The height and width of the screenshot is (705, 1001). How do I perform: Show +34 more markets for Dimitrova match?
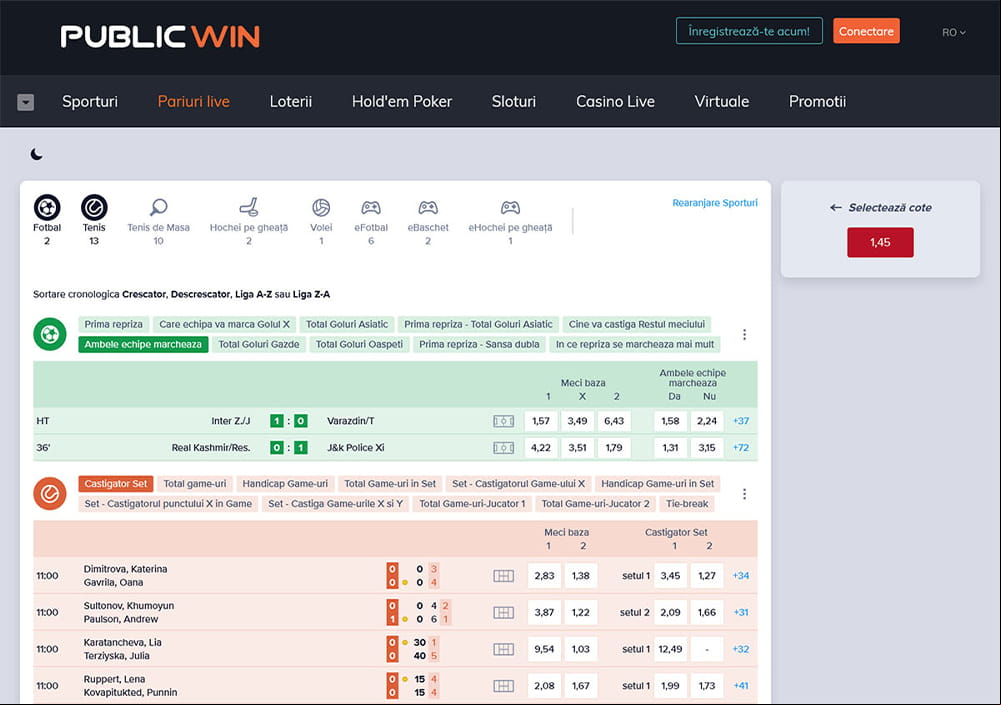coord(741,576)
